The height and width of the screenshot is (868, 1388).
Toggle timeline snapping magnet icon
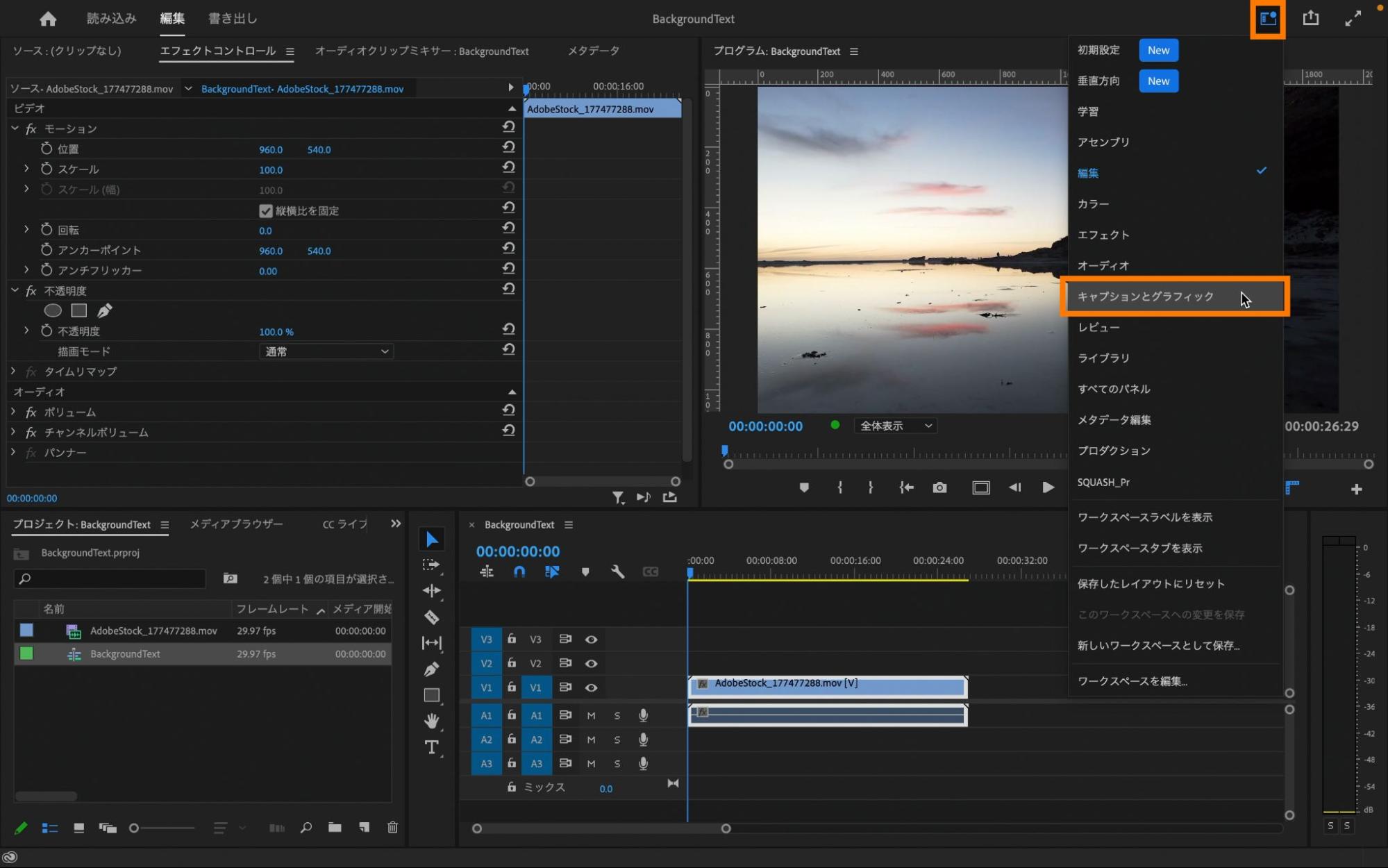point(519,571)
